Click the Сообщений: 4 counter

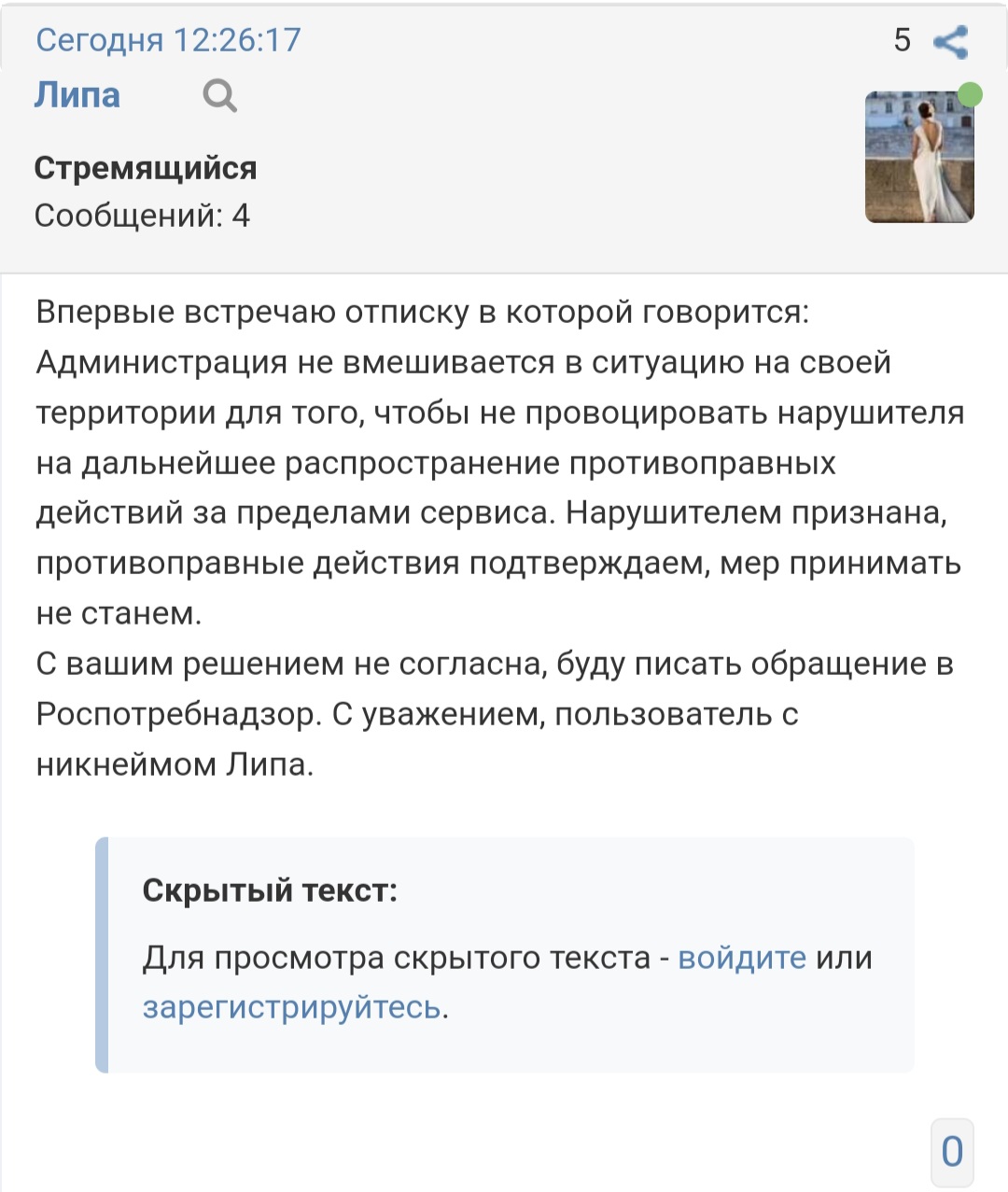143,216
